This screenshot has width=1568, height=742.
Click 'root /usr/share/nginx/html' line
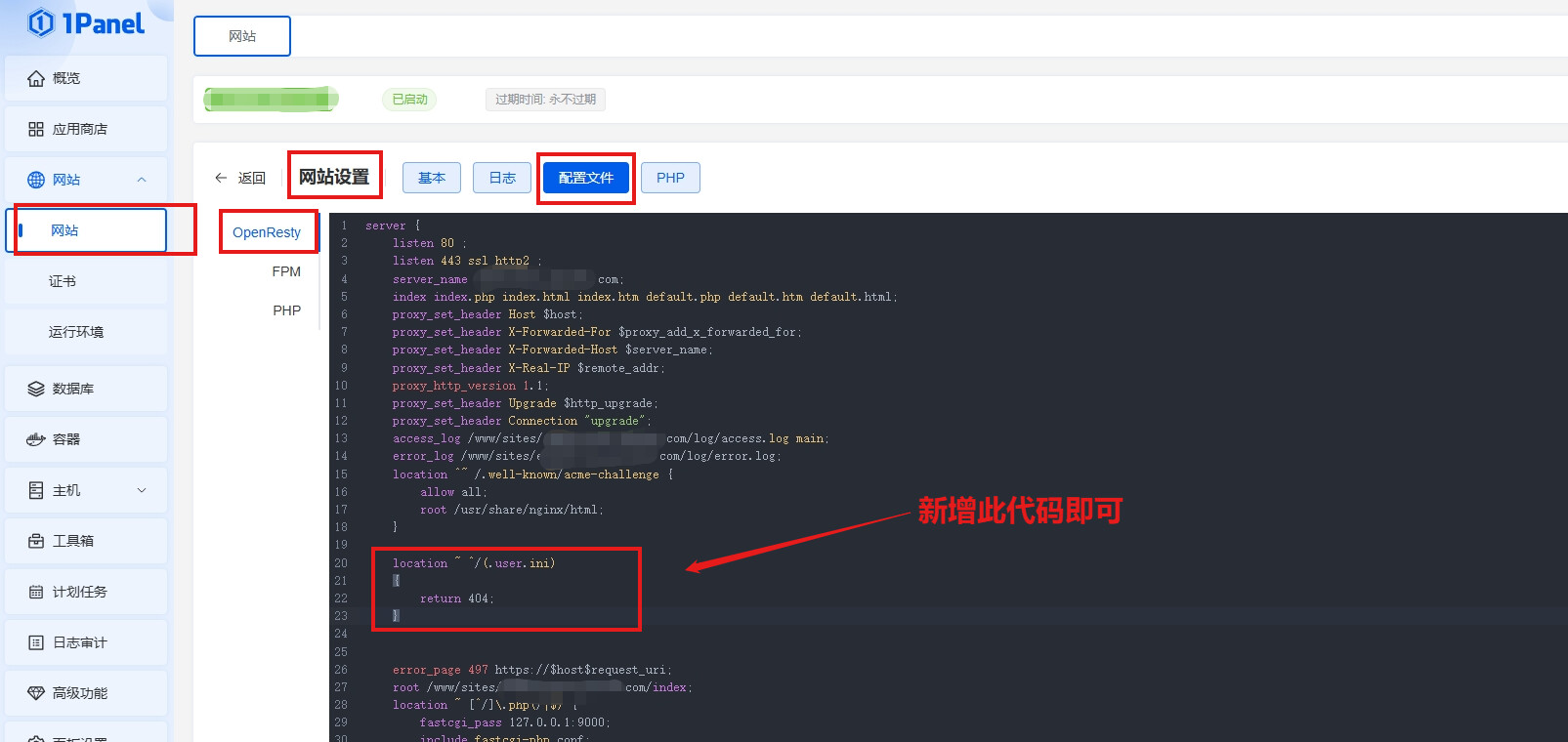[x=512, y=510]
